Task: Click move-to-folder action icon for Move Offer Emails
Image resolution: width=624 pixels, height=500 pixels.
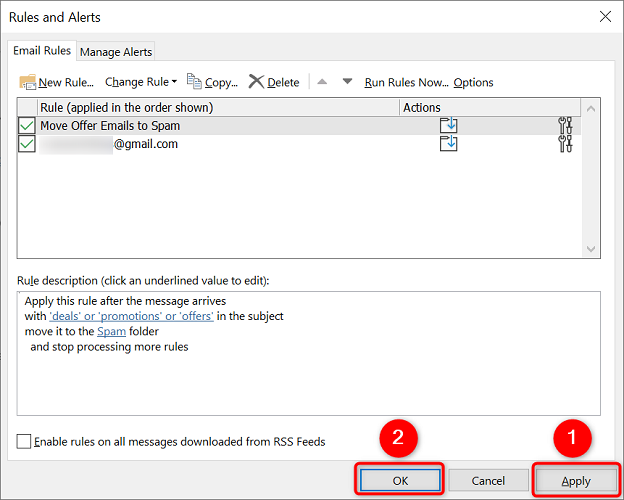Action: (449, 126)
